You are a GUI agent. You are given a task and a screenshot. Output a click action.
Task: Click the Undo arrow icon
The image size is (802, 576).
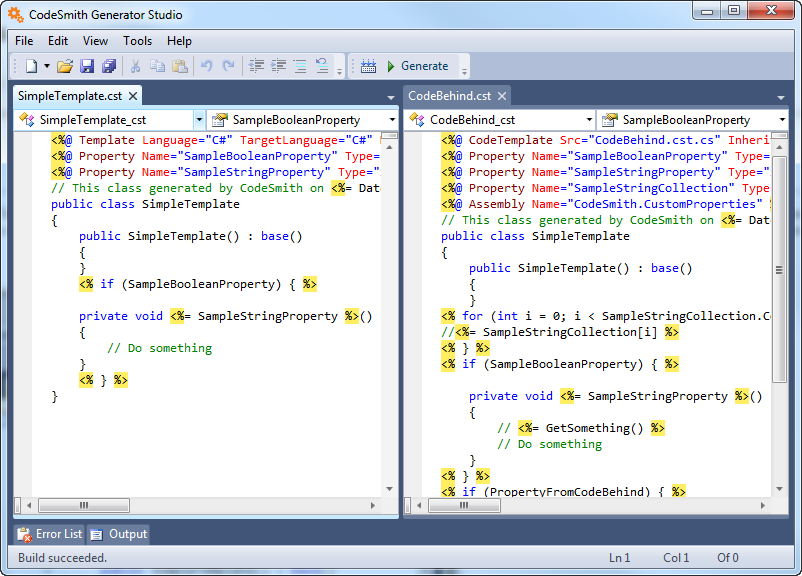pos(207,66)
